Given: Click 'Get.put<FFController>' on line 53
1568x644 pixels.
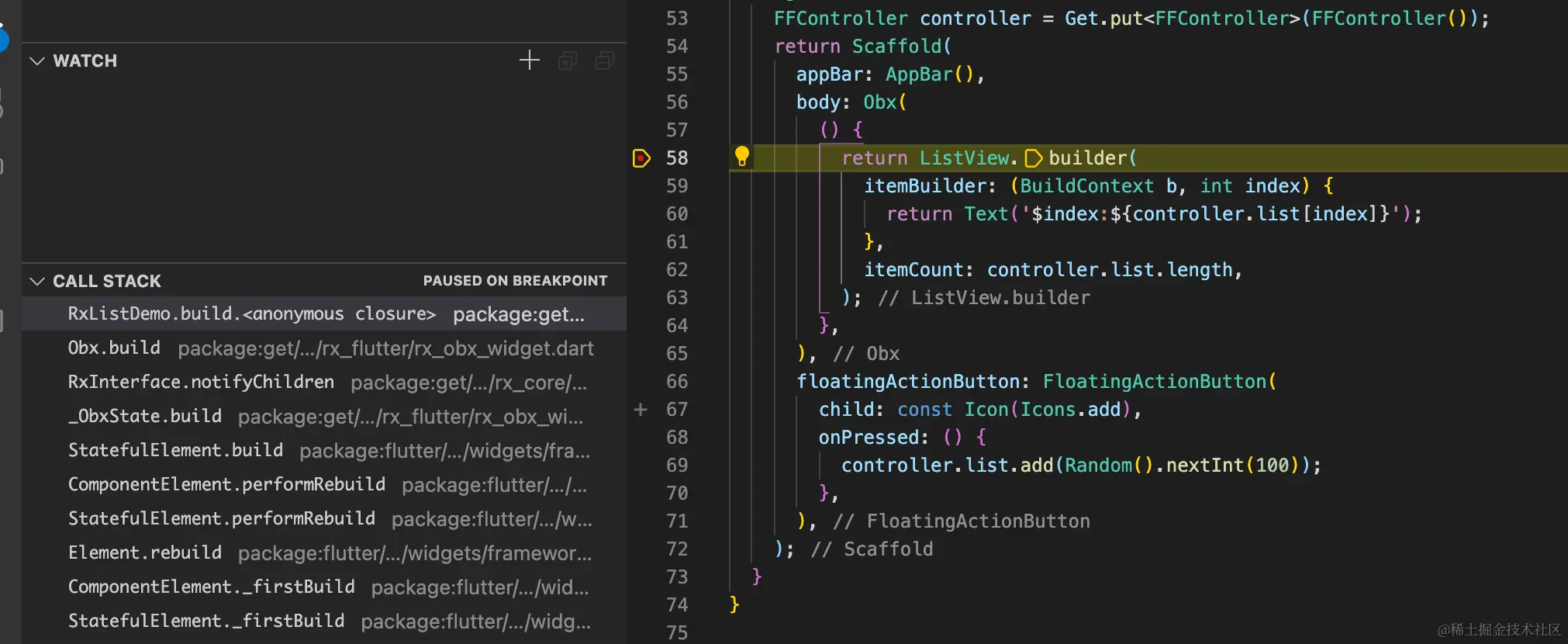Looking at the screenshot, I should (1183, 19).
